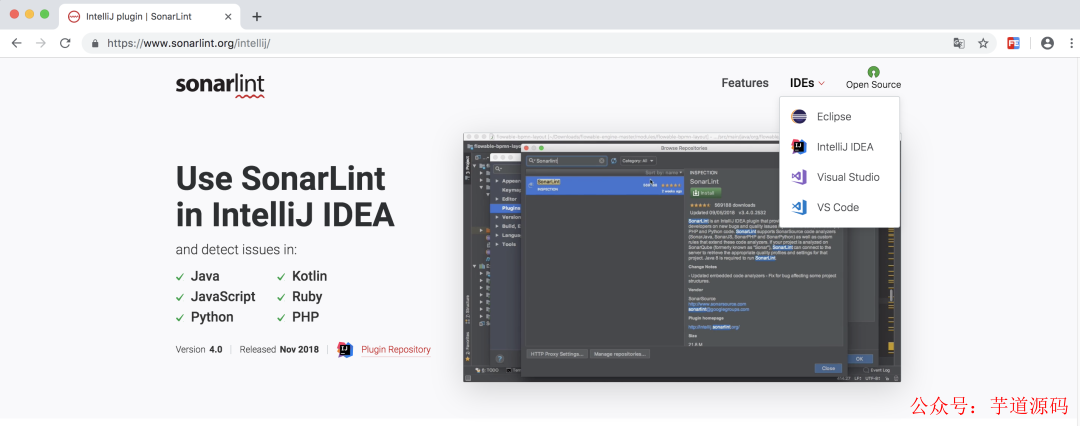Click the JavaScript language label

[x=223, y=296]
